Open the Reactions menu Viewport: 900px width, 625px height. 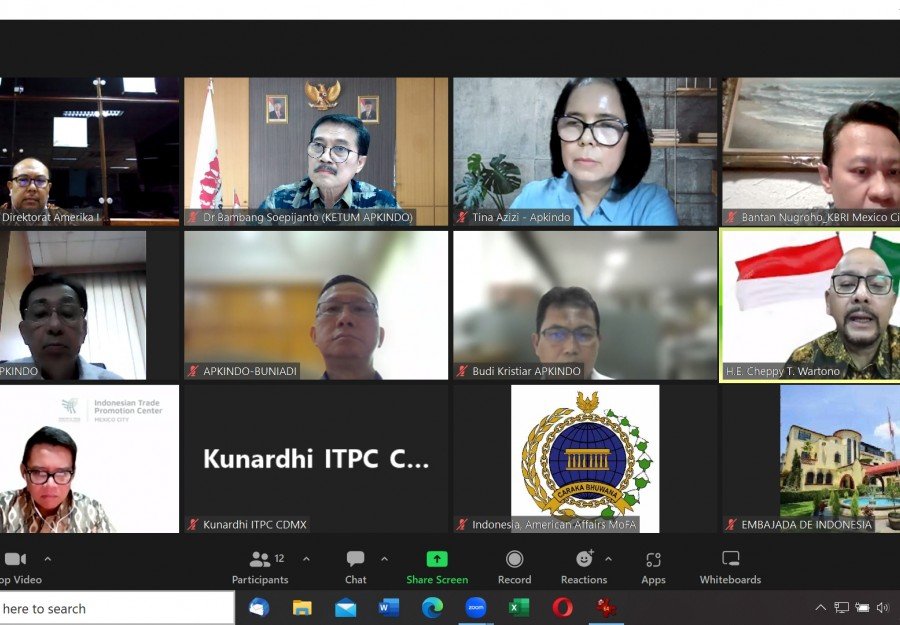(584, 566)
